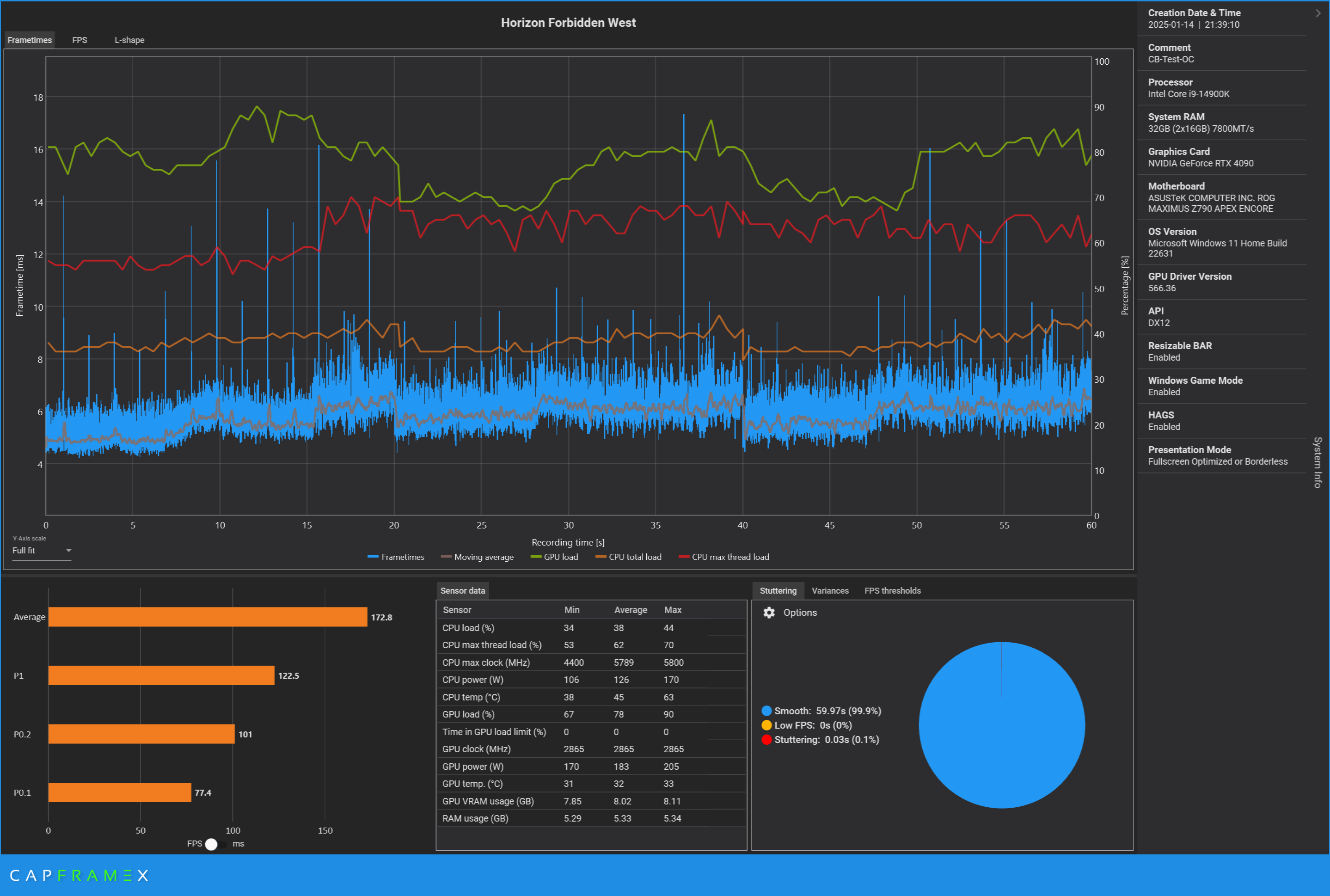1330x896 pixels.
Task: Switch to the L-shape tab
Action: coord(129,40)
